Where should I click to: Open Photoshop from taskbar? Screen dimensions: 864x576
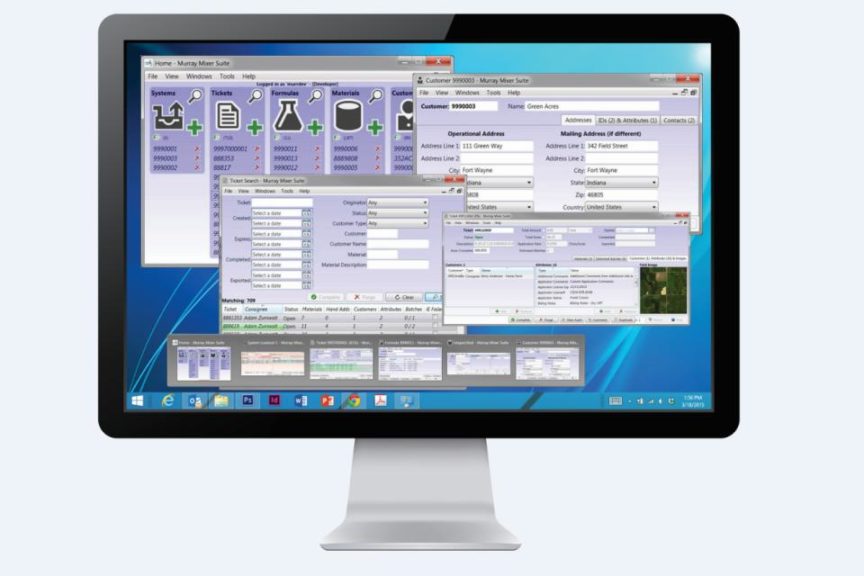247,400
